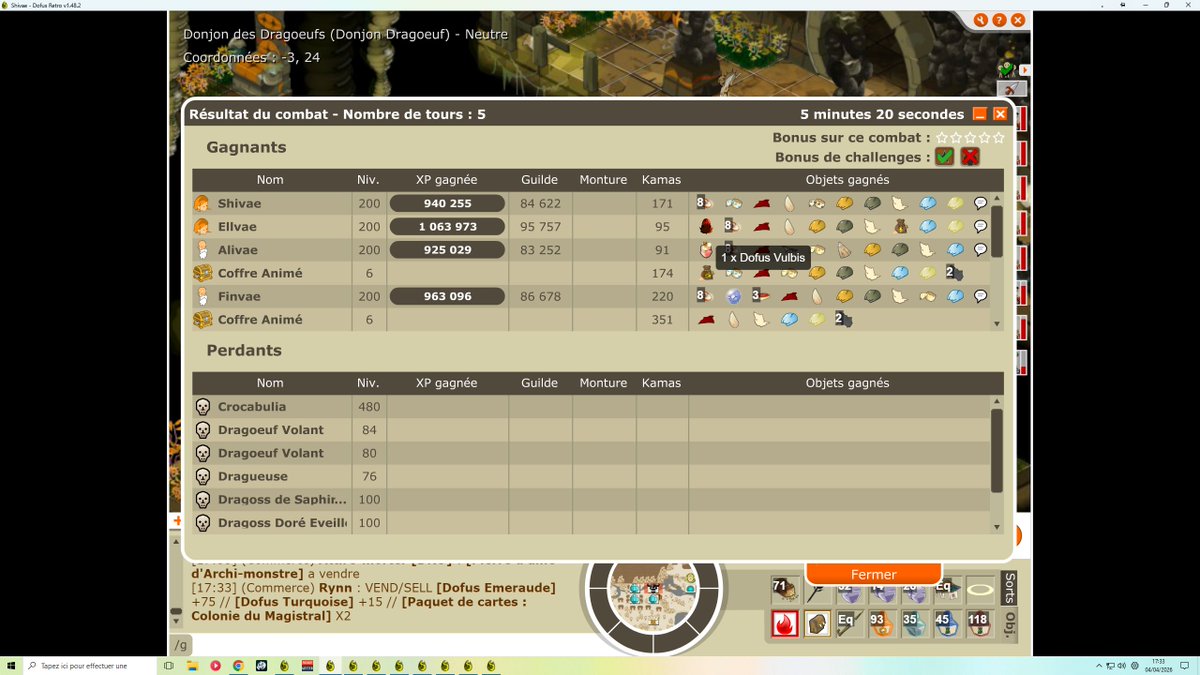Click the game help question mark icon

(x=999, y=20)
